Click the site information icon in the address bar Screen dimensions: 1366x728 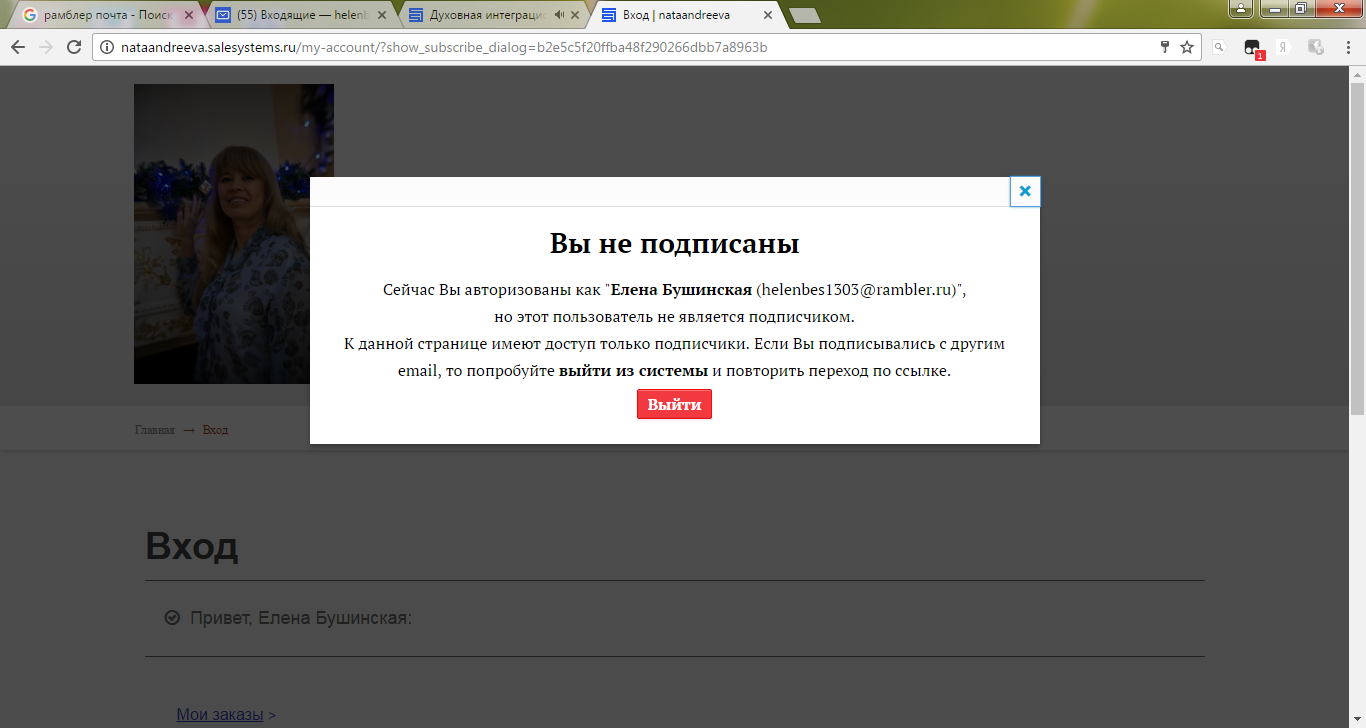click(108, 47)
